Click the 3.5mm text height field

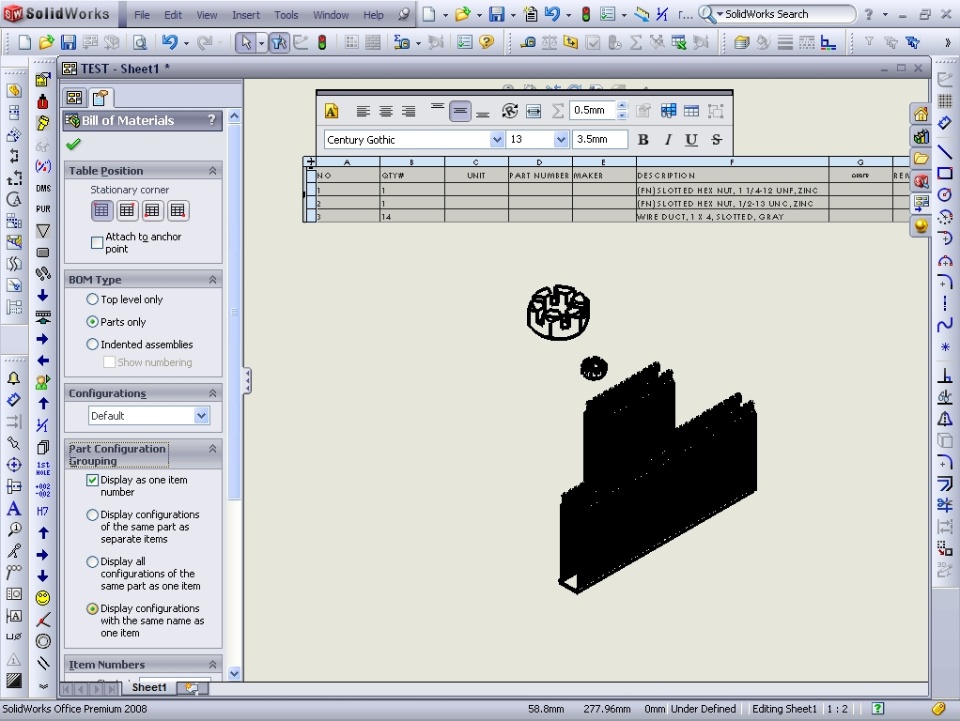600,140
